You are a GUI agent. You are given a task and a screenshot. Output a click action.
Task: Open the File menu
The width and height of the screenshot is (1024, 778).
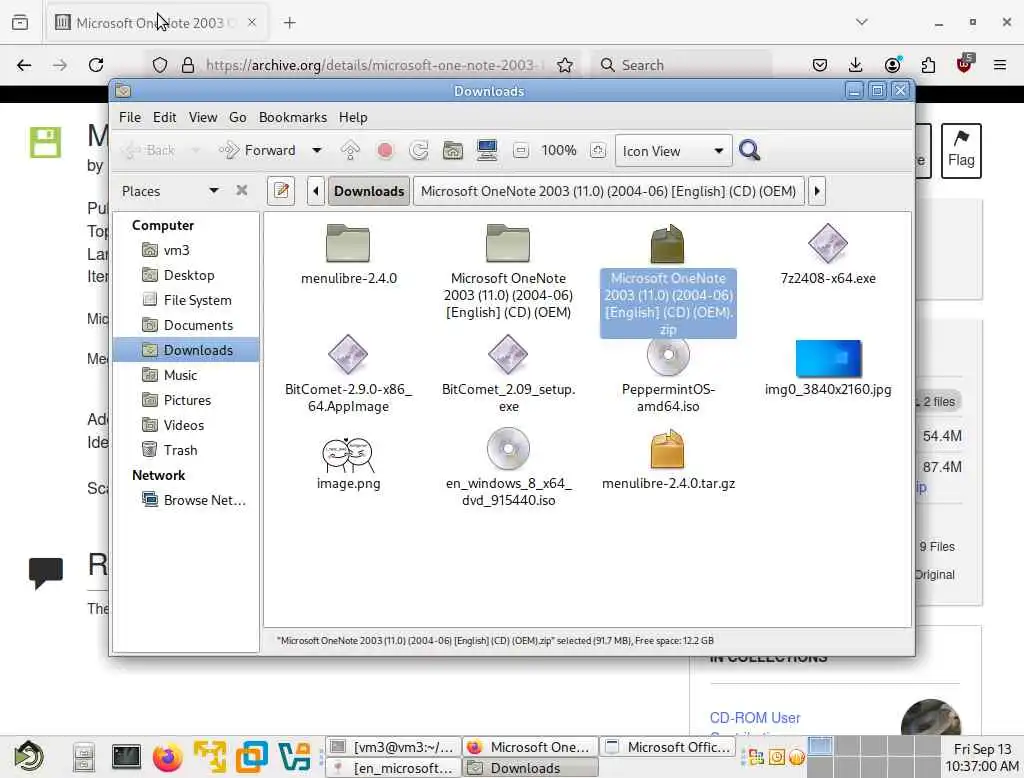point(129,117)
